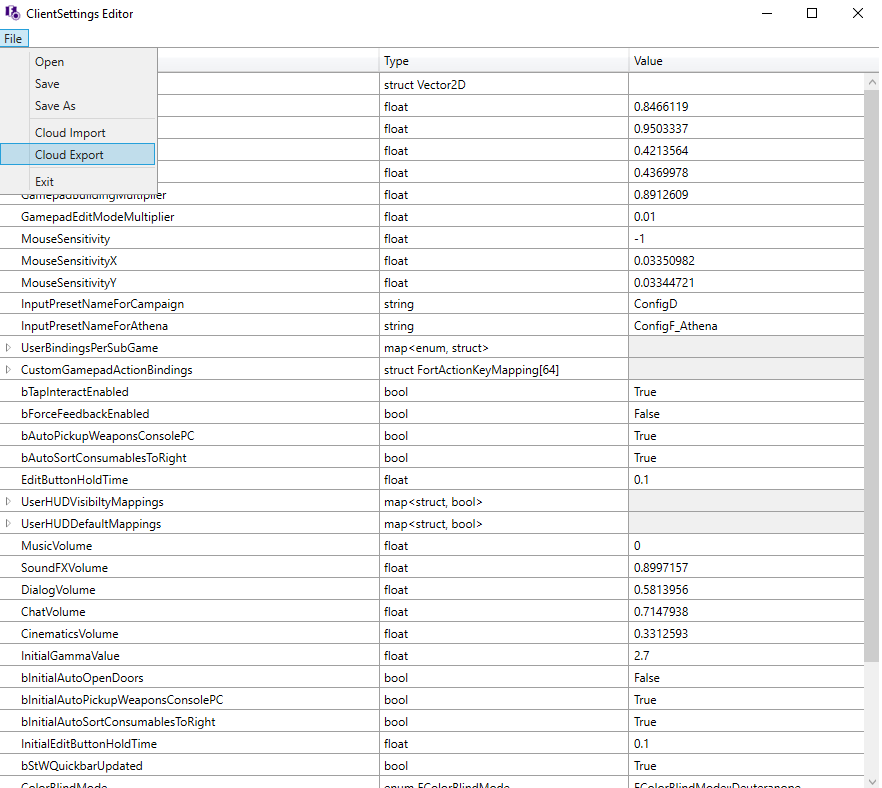The width and height of the screenshot is (882, 788).
Task: Select bInitialAutoSortConsumablesToRight row name
Action: pos(118,721)
